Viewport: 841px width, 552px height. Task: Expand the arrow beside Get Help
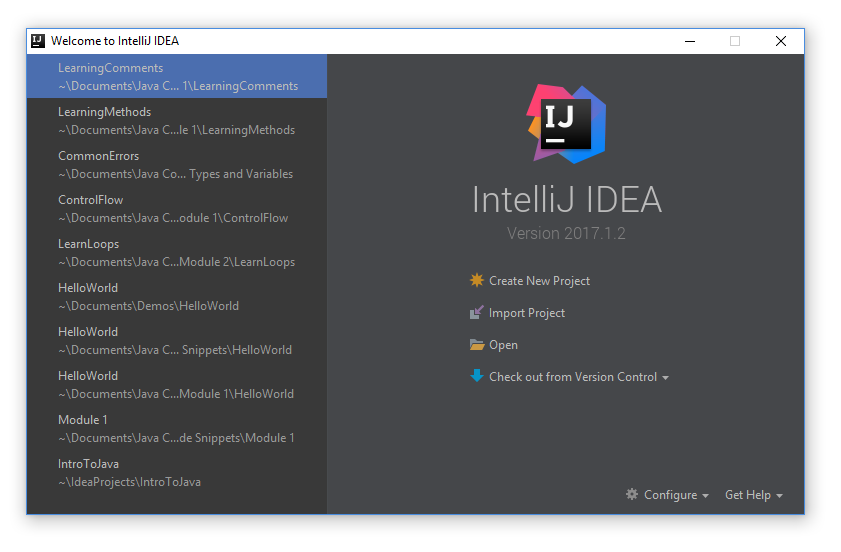779,496
